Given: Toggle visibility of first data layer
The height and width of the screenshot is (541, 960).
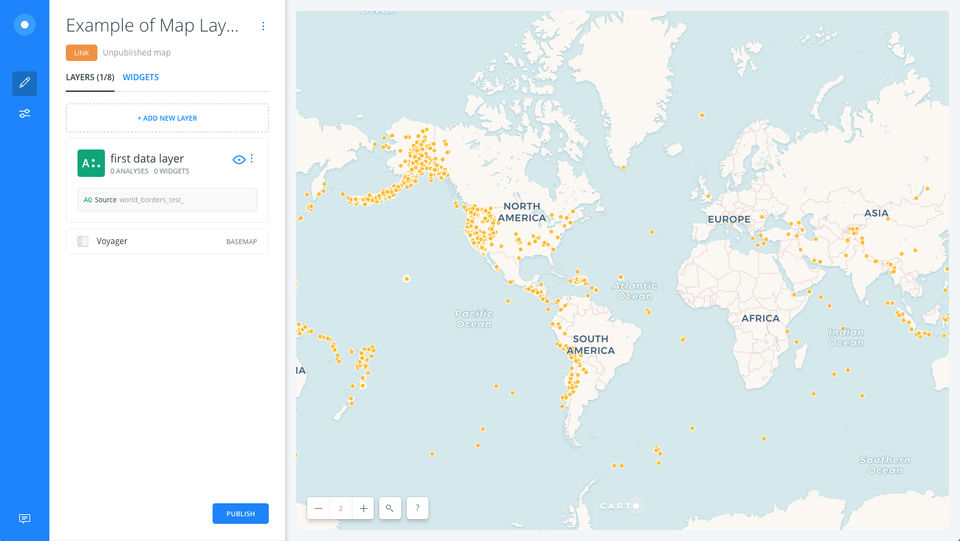Looking at the screenshot, I should (x=239, y=160).
